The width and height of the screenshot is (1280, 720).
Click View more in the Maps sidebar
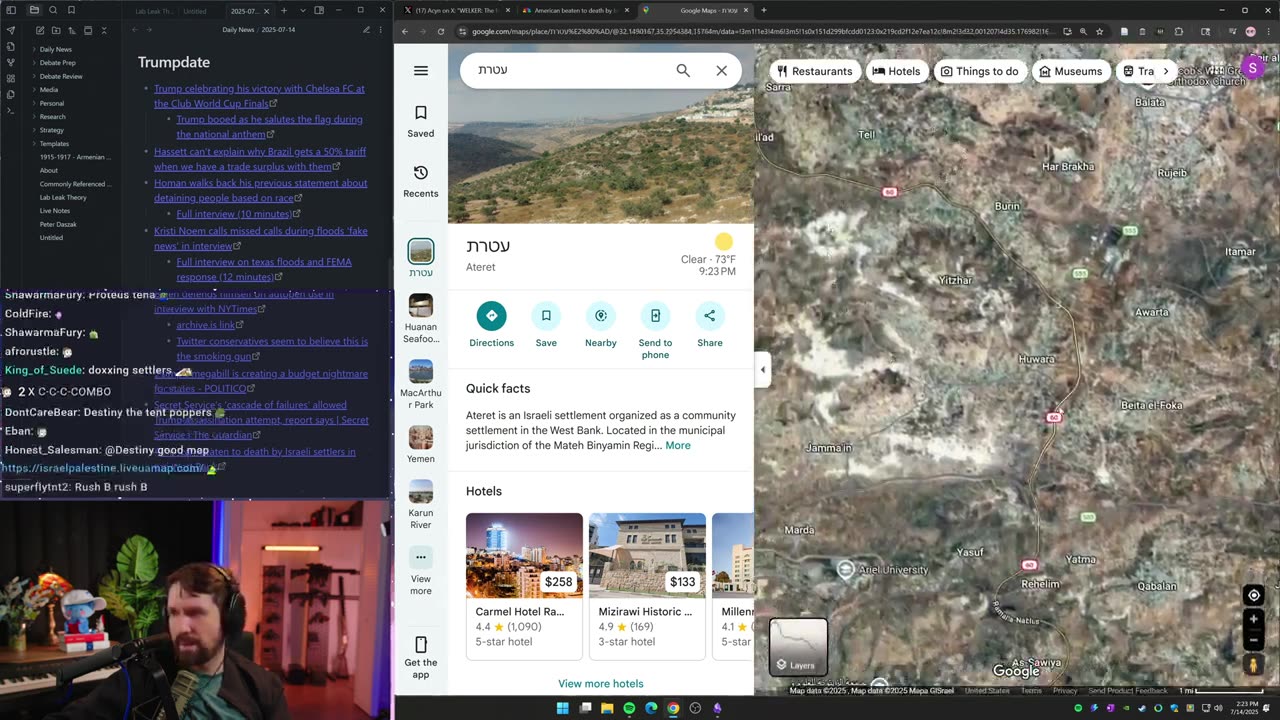pyautogui.click(x=421, y=571)
